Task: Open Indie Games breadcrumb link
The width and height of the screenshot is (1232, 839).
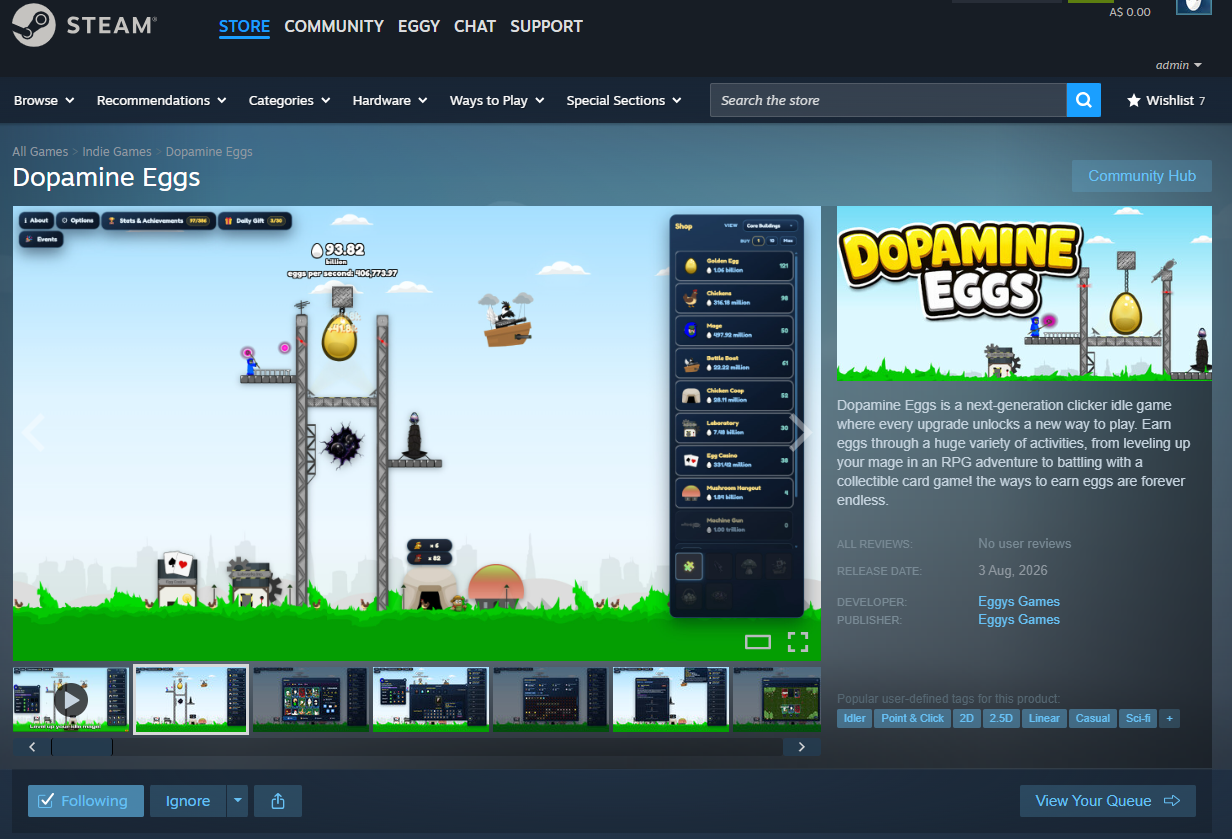Action: tap(117, 152)
